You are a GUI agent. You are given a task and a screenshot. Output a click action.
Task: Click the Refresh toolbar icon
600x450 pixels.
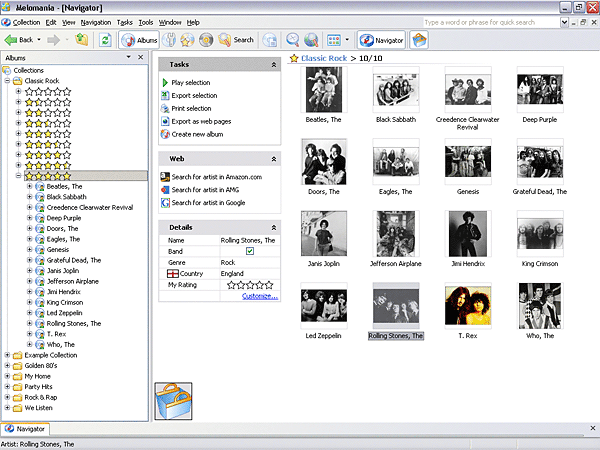tap(104, 40)
